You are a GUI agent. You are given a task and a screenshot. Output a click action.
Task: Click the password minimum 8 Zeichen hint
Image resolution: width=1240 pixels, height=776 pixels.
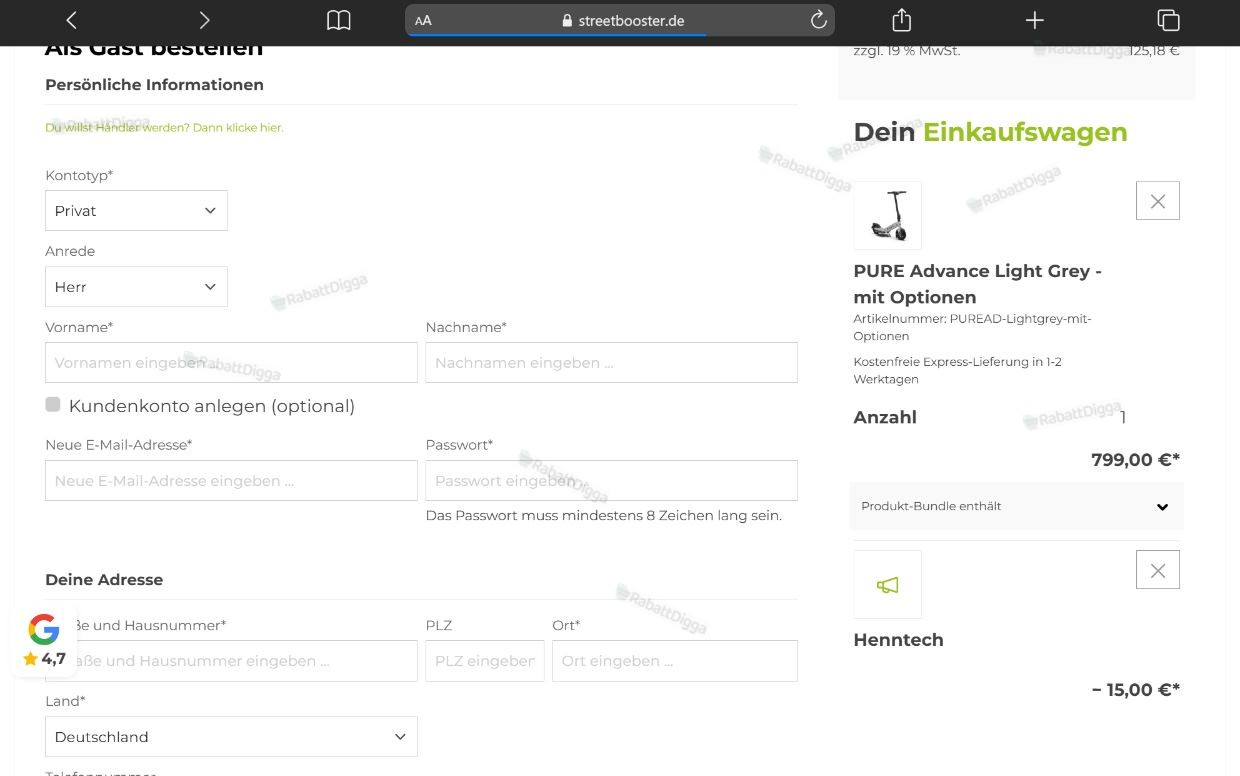(x=603, y=516)
